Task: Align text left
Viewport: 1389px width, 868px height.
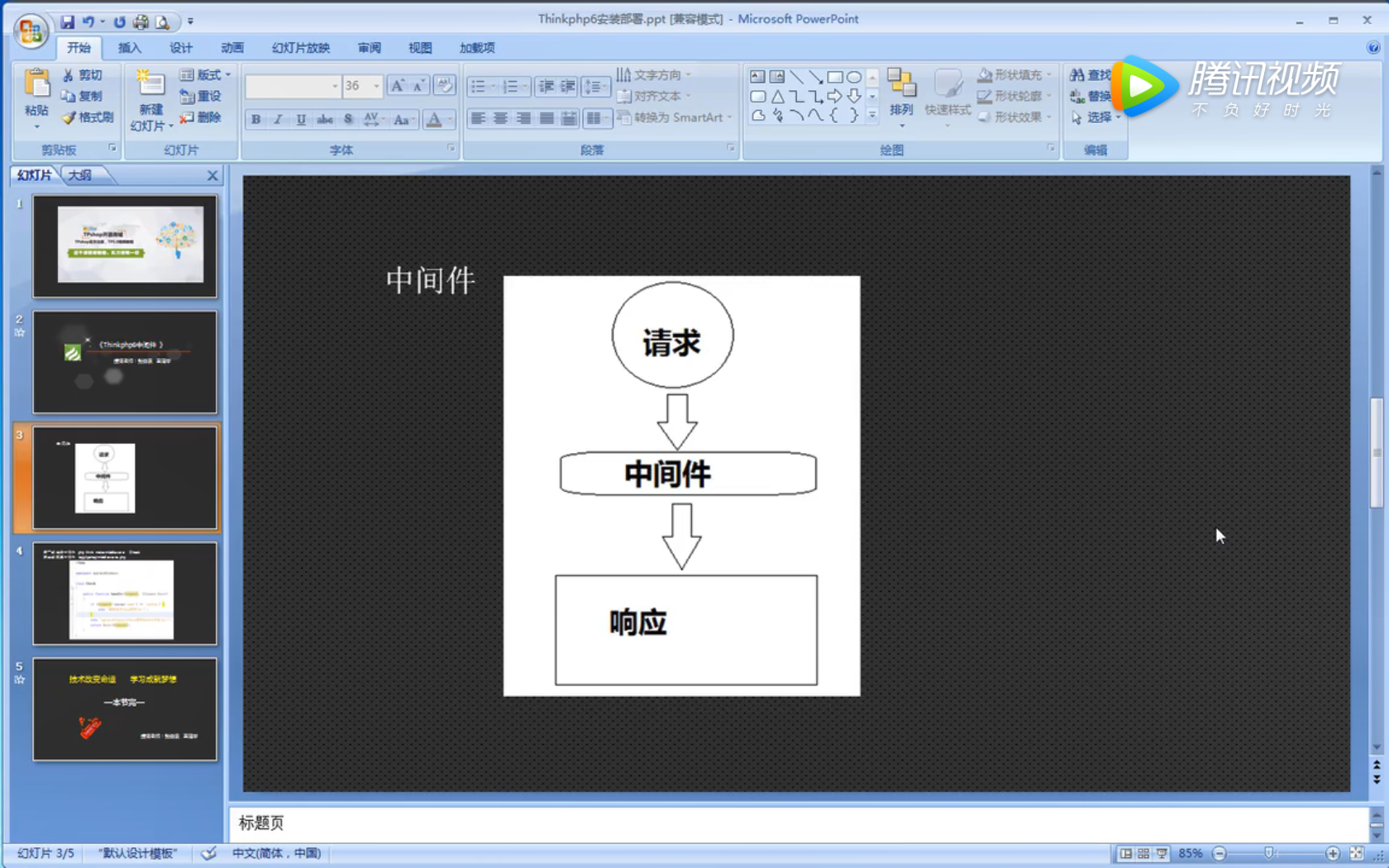Action: [478, 119]
